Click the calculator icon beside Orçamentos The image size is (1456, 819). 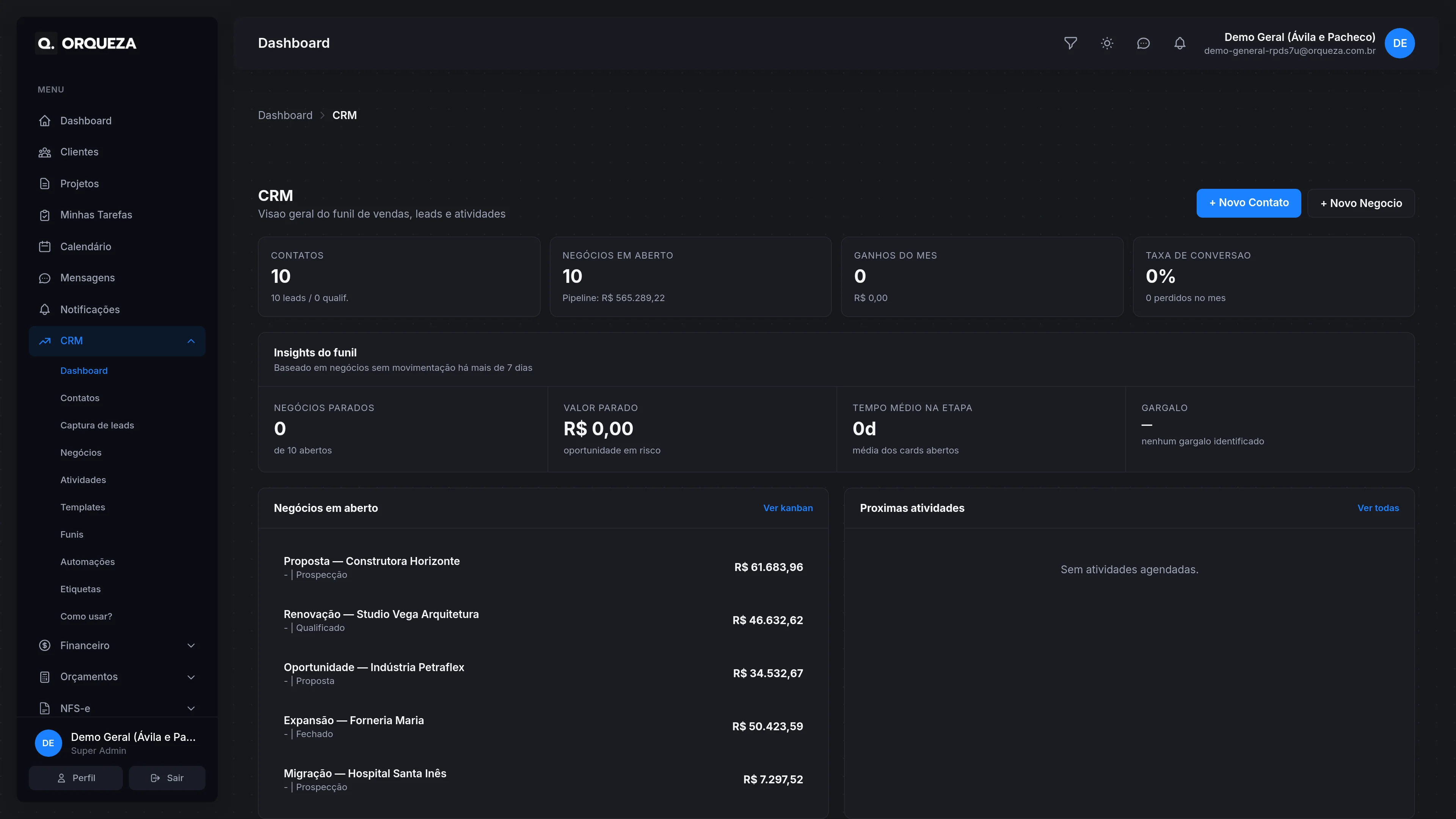(x=45, y=676)
